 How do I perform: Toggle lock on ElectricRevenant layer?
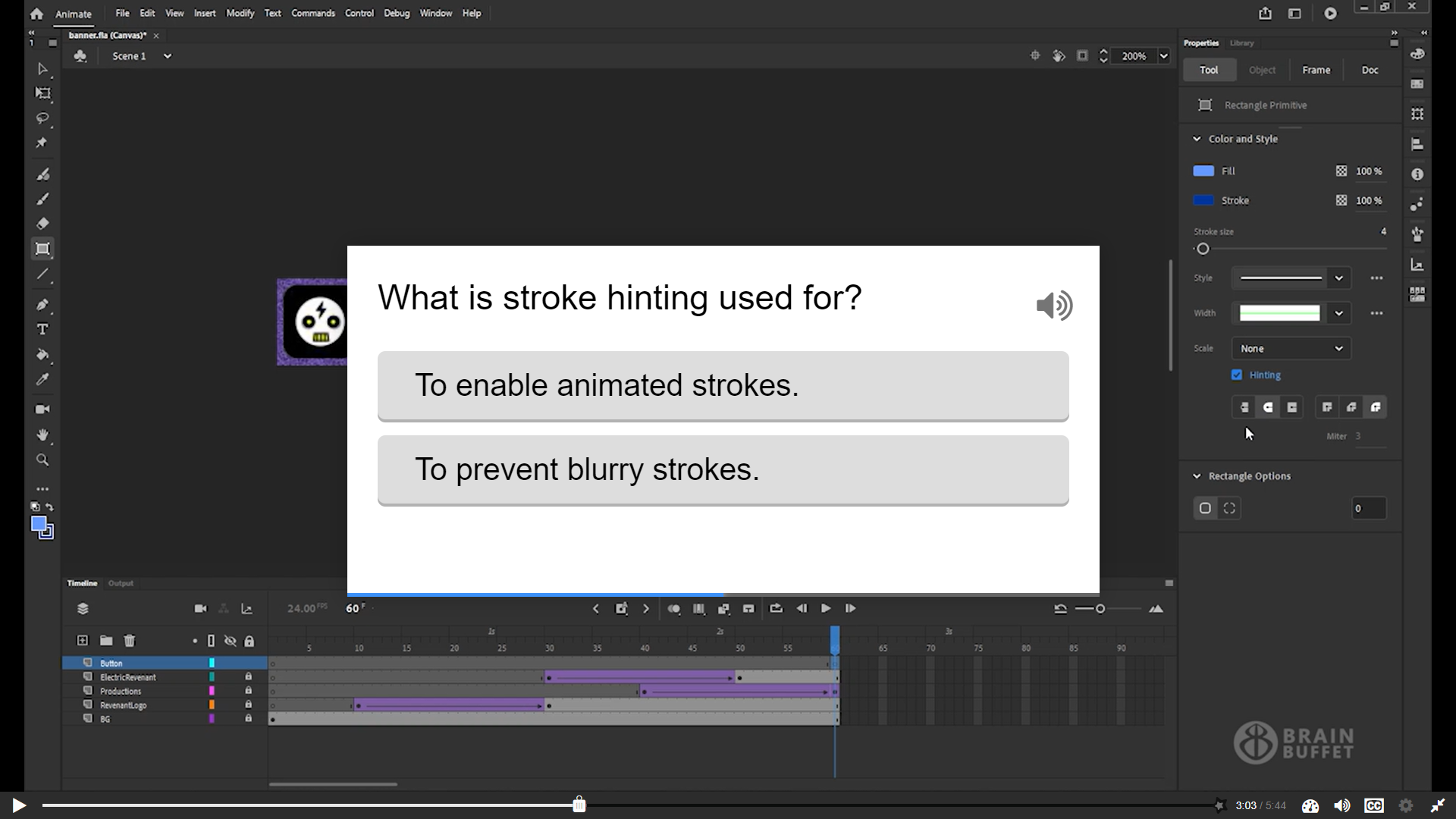click(x=248, y=676)
